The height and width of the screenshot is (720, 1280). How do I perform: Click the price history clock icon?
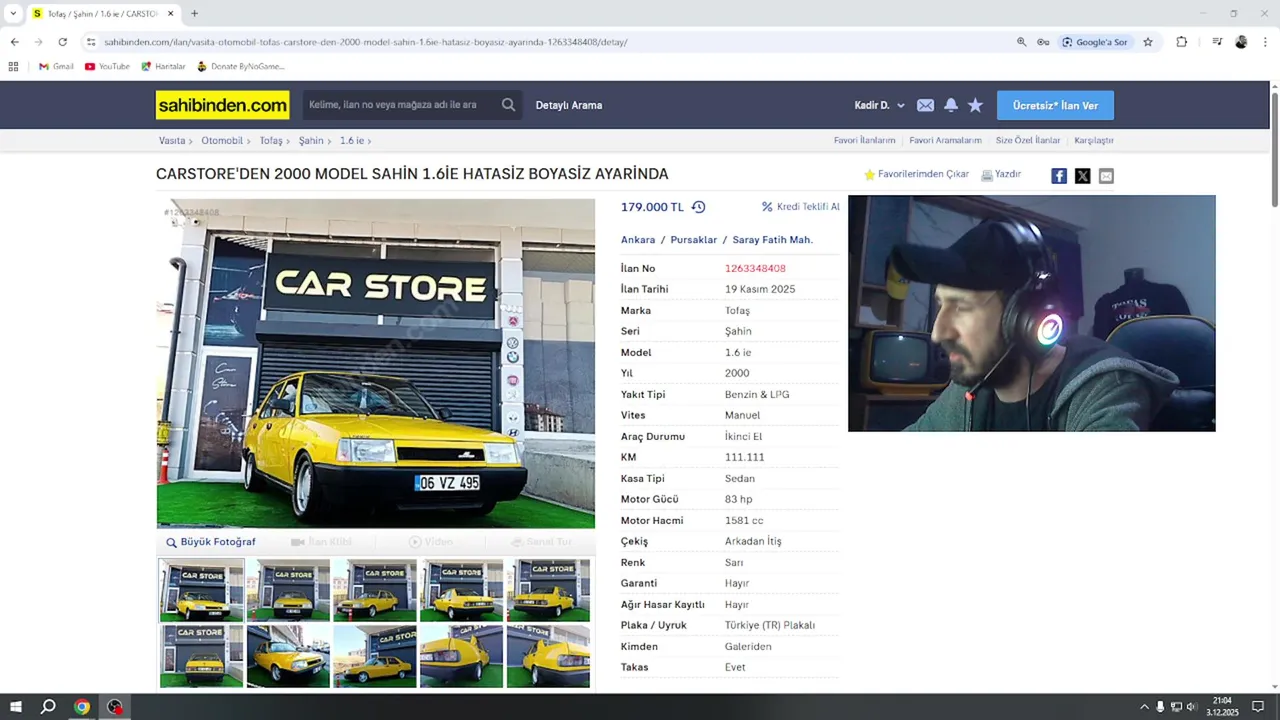[698, 207]
